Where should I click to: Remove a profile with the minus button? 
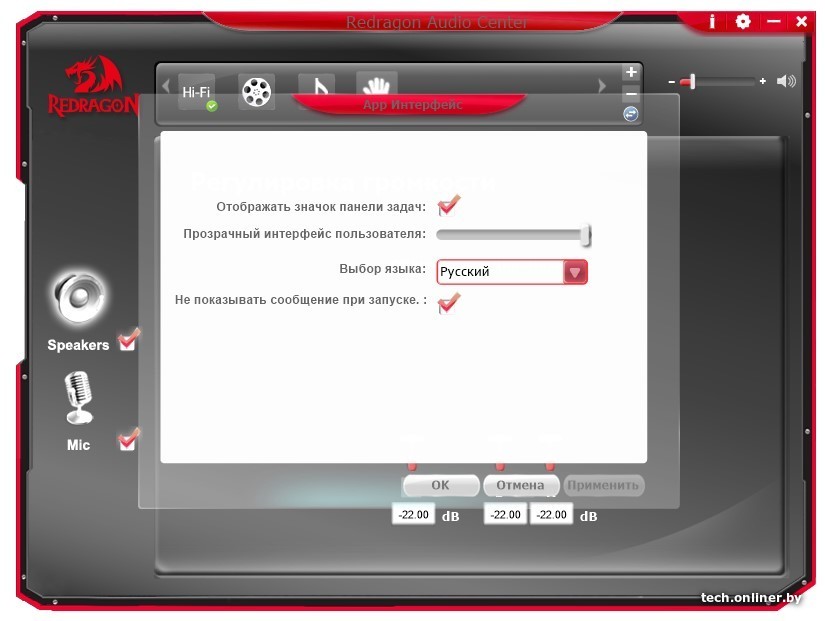pos(631,94)
